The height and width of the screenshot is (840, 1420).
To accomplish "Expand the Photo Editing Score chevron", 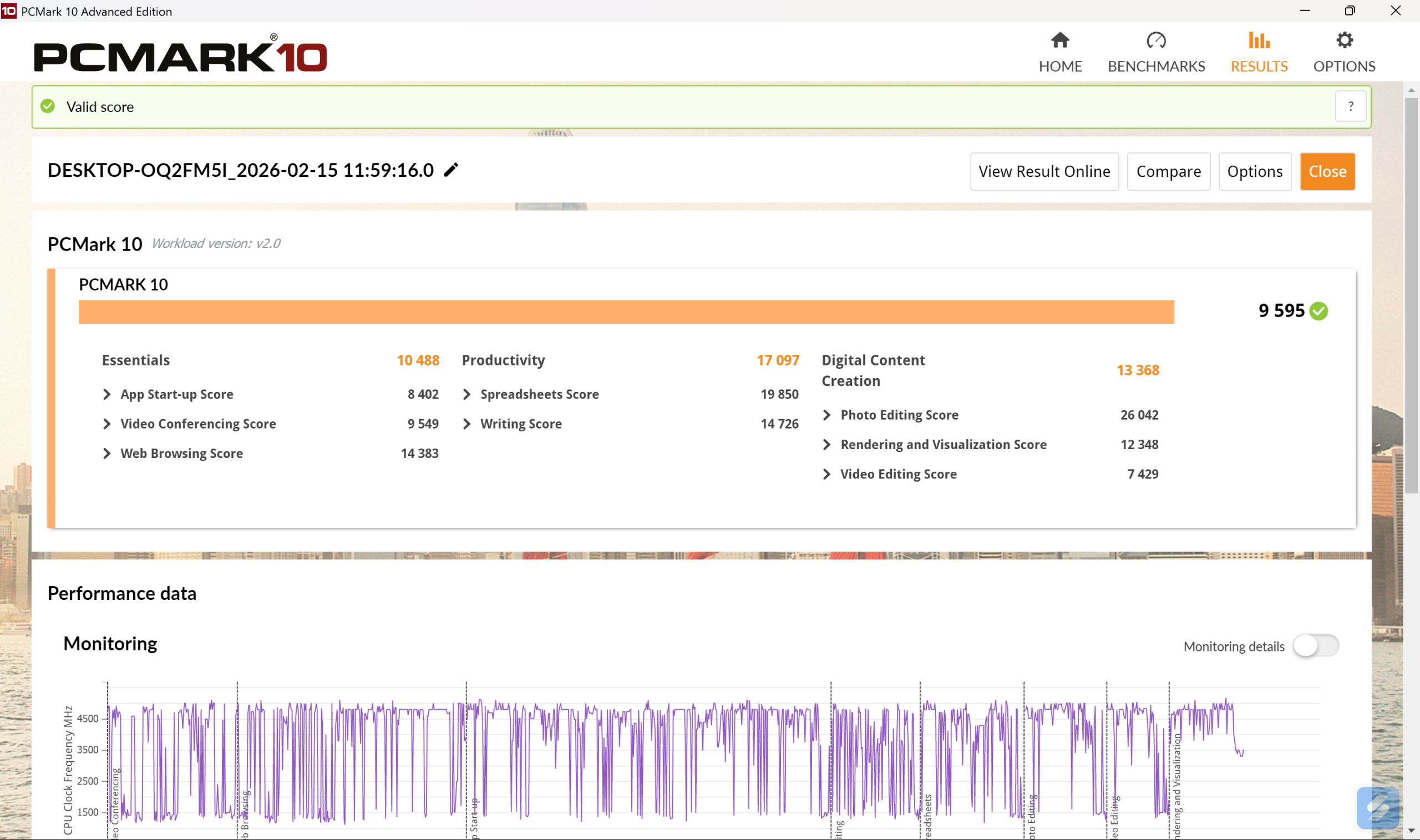I will [x=826, y=415].
